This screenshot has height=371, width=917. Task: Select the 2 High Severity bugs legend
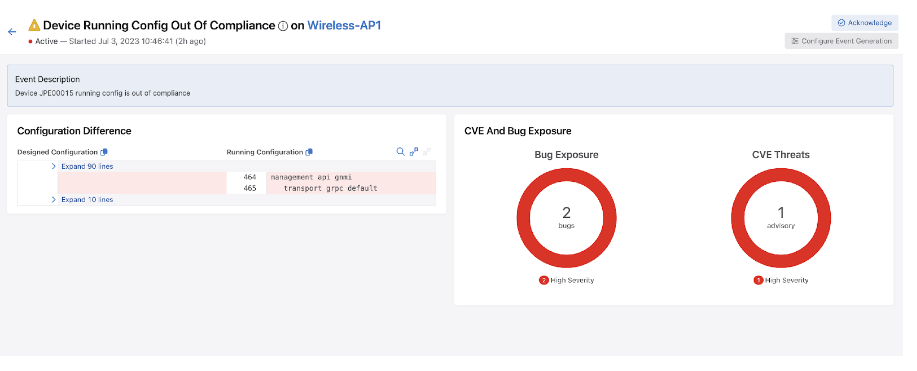566,280
